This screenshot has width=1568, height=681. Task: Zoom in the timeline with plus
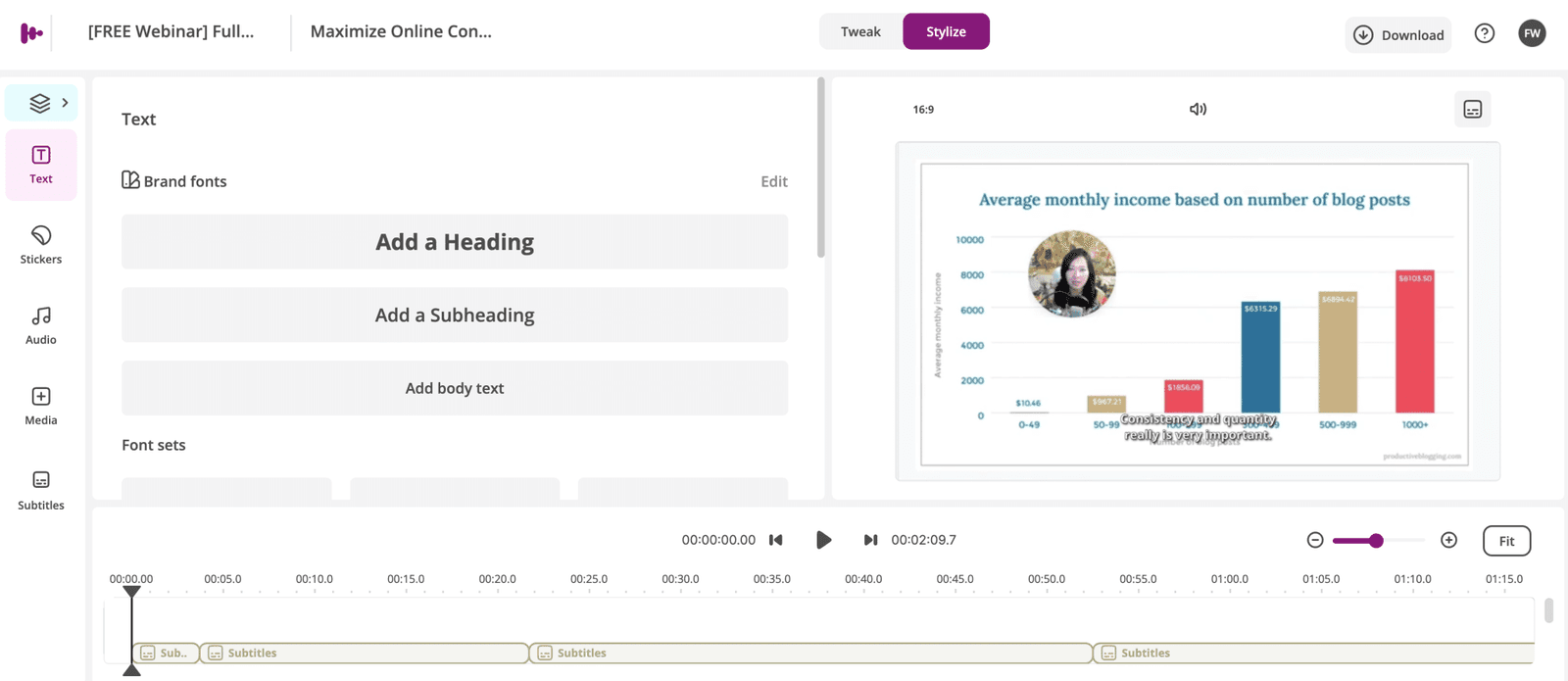point(1448,540)
